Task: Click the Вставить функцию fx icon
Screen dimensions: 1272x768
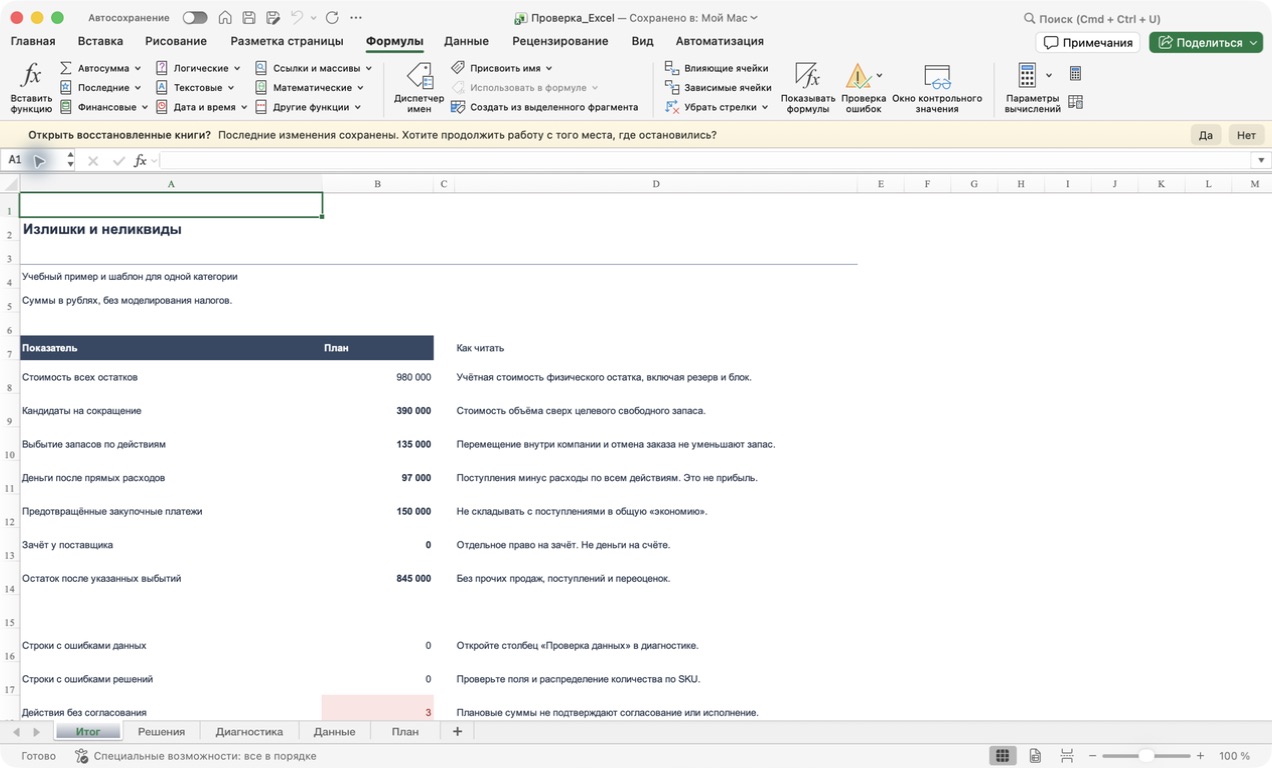Action: 32,75
